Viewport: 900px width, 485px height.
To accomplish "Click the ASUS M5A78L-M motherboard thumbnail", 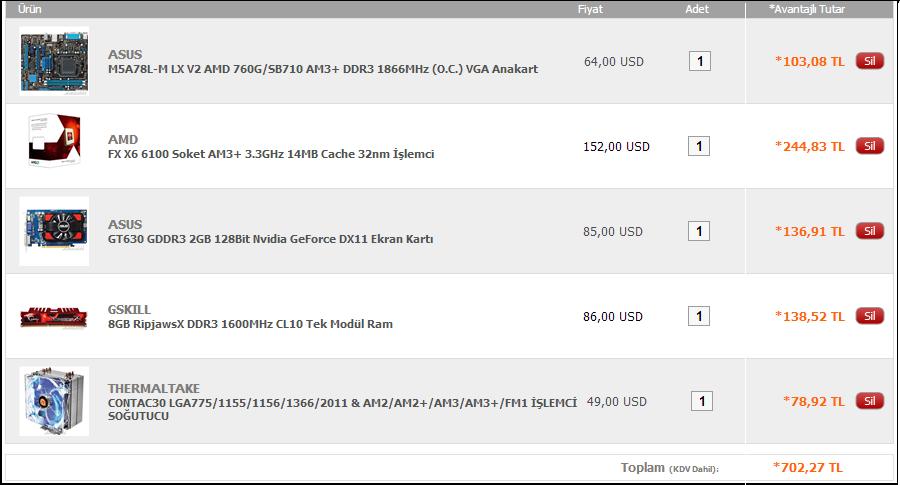I will (x=54, y=61).
